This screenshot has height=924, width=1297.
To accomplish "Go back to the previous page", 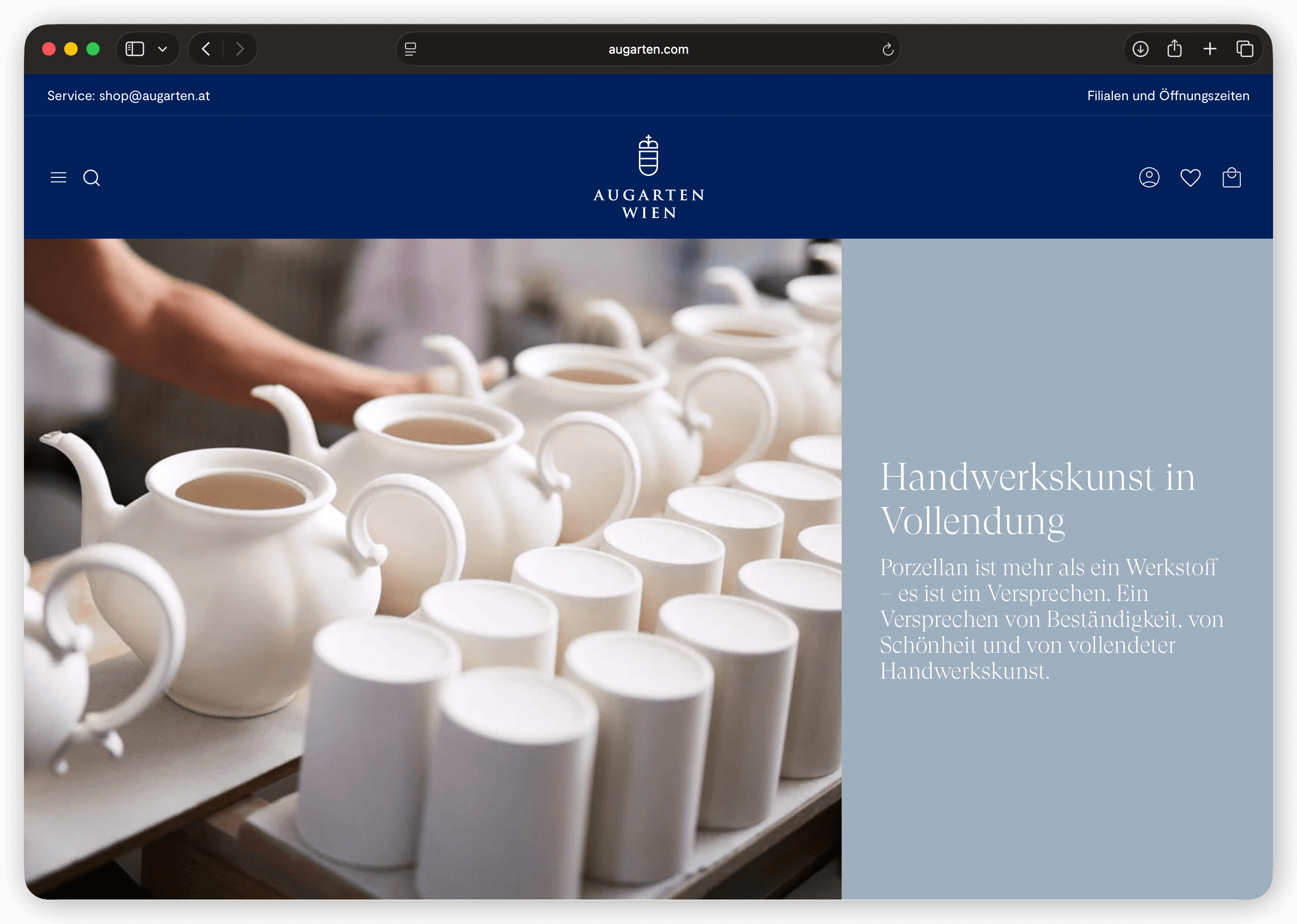I will point(206,49).
